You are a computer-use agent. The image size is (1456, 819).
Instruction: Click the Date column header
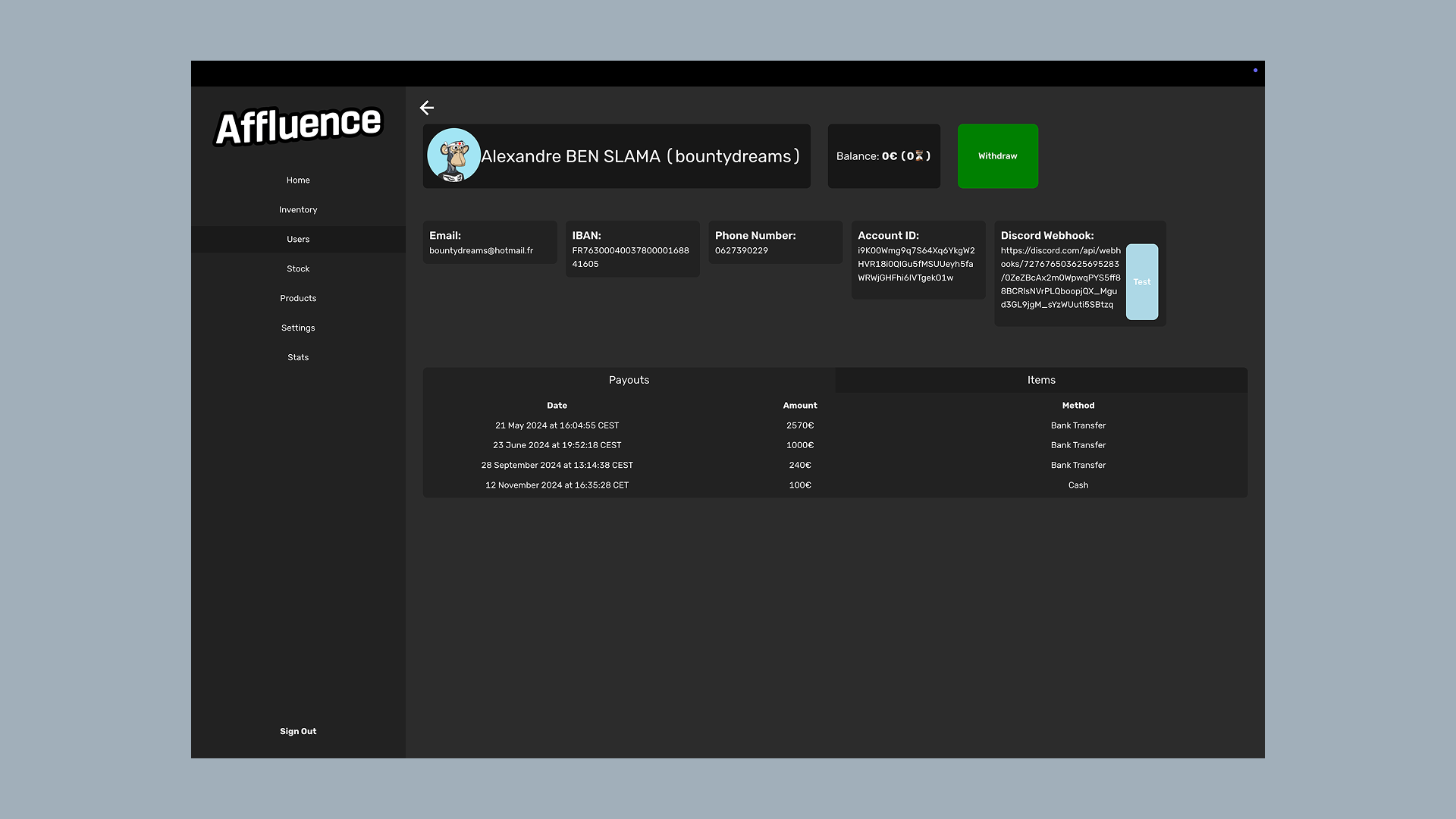[x=557, y=406]
